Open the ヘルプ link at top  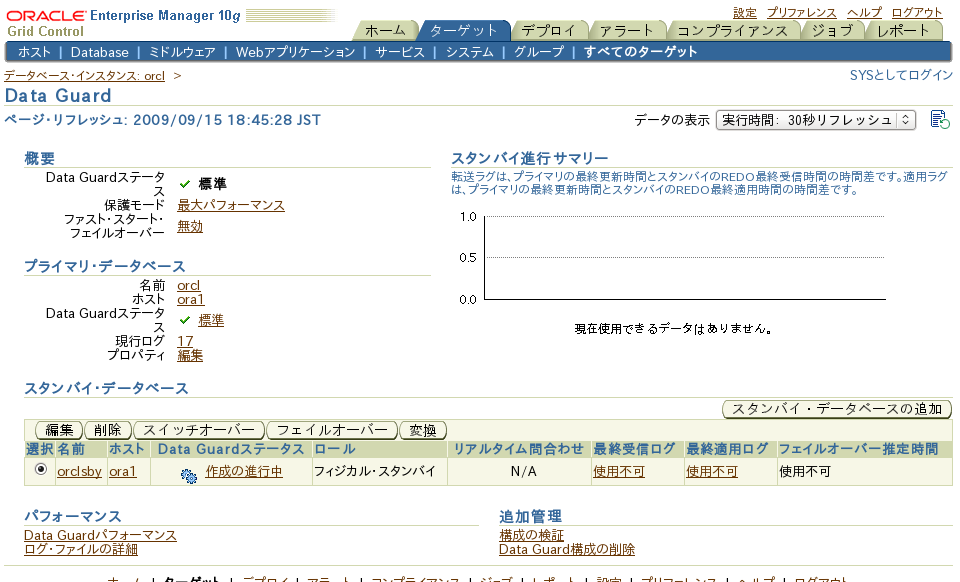tap(864, 13)
